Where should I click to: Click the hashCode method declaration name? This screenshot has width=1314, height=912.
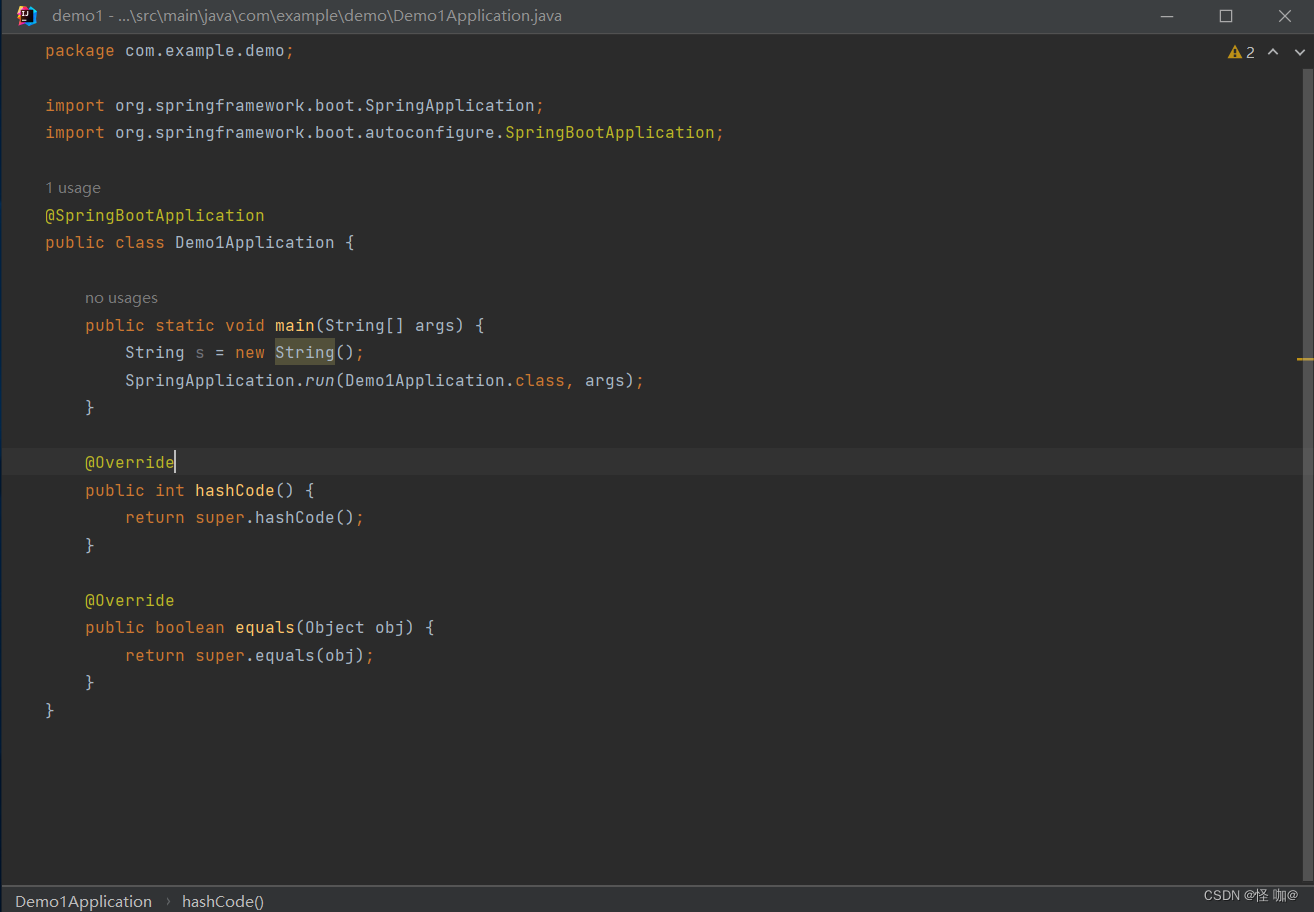tap(235, 490)
